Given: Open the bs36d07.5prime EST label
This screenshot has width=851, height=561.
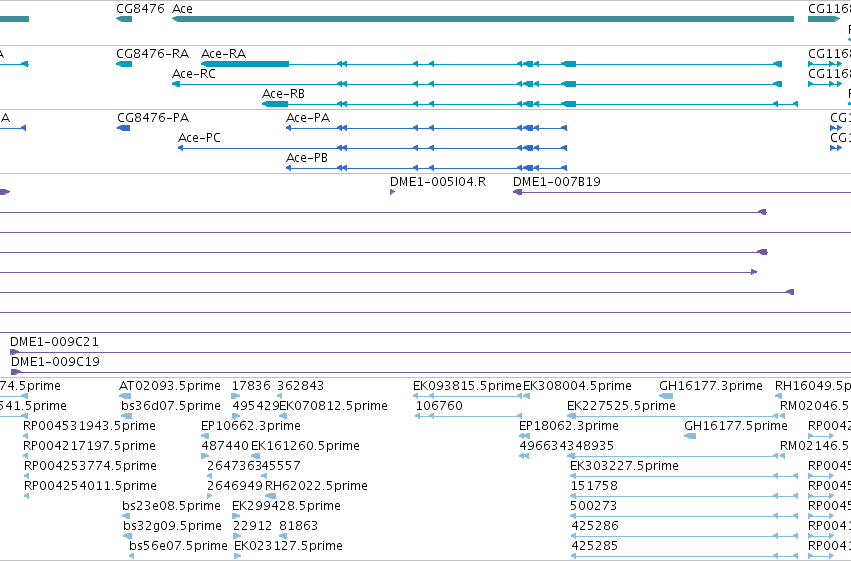Looking at the screenshot, I should point(171,406).
